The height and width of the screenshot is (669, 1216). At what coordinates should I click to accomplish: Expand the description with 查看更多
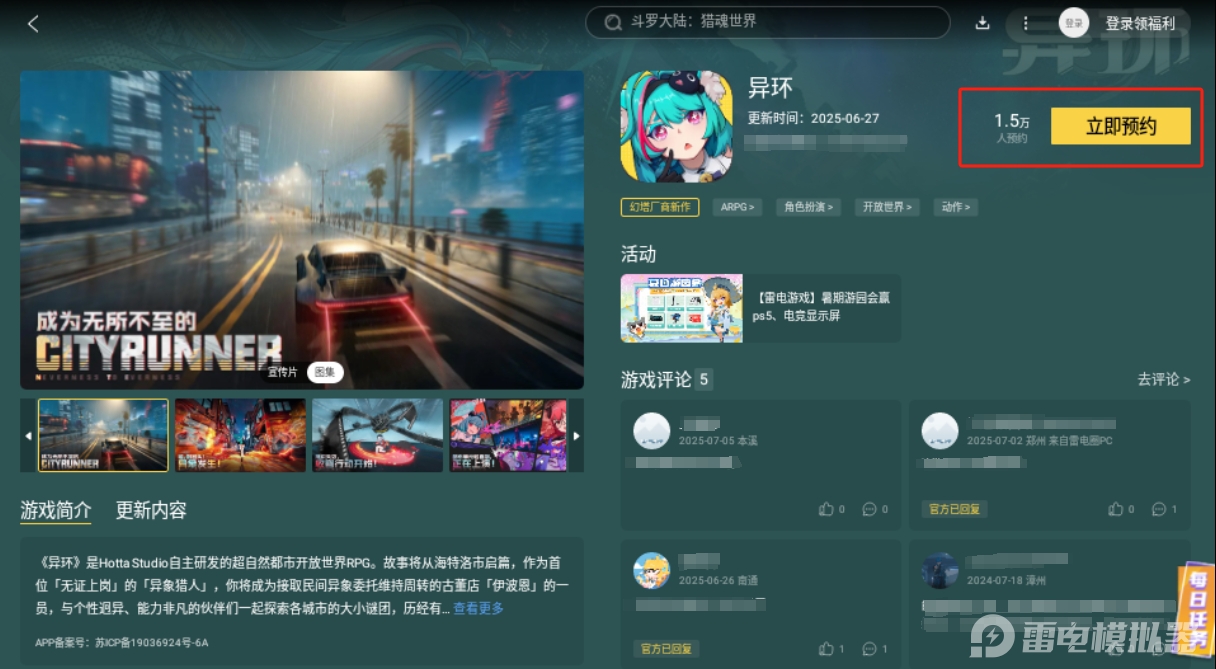pos(478,608)
